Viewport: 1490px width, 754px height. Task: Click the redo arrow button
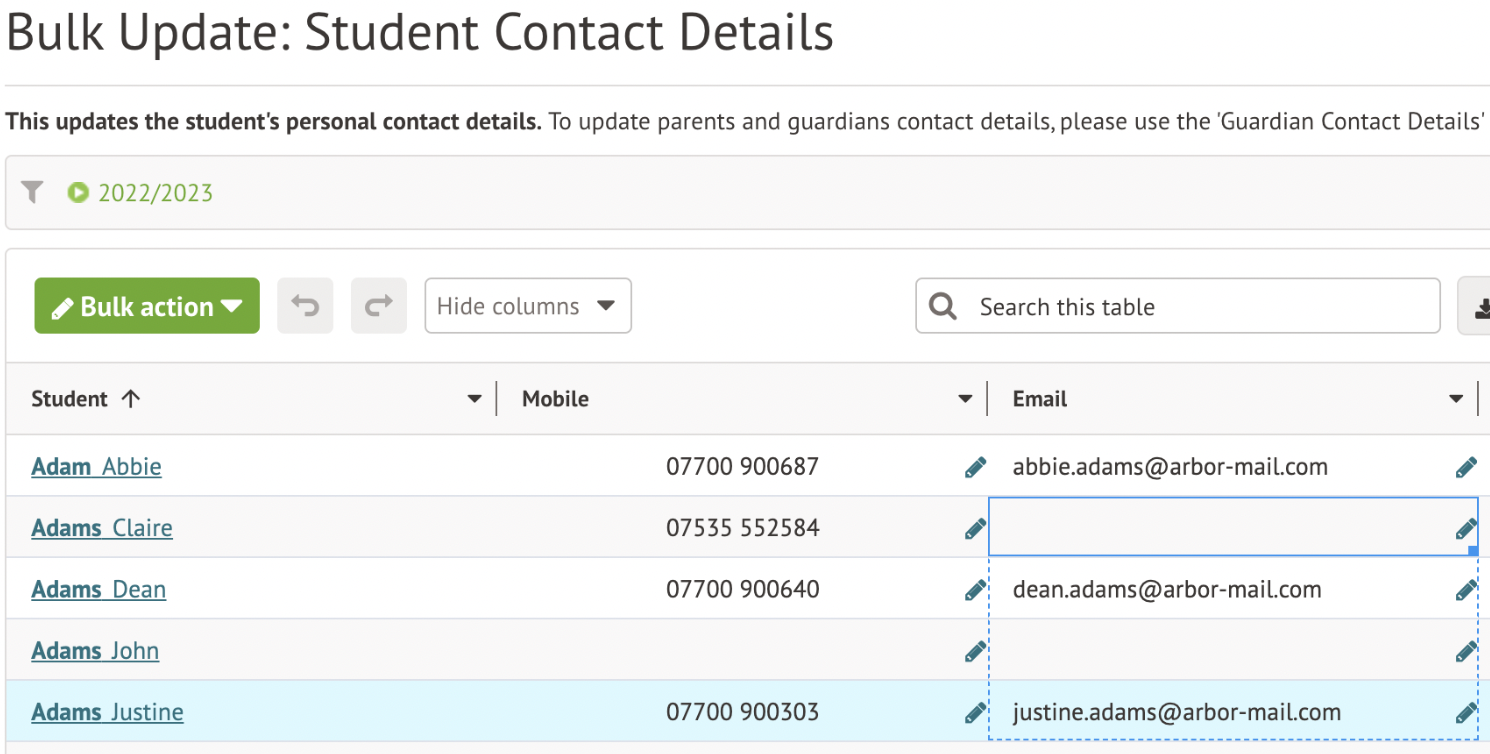pyautogui.click(x=378, y=306)
